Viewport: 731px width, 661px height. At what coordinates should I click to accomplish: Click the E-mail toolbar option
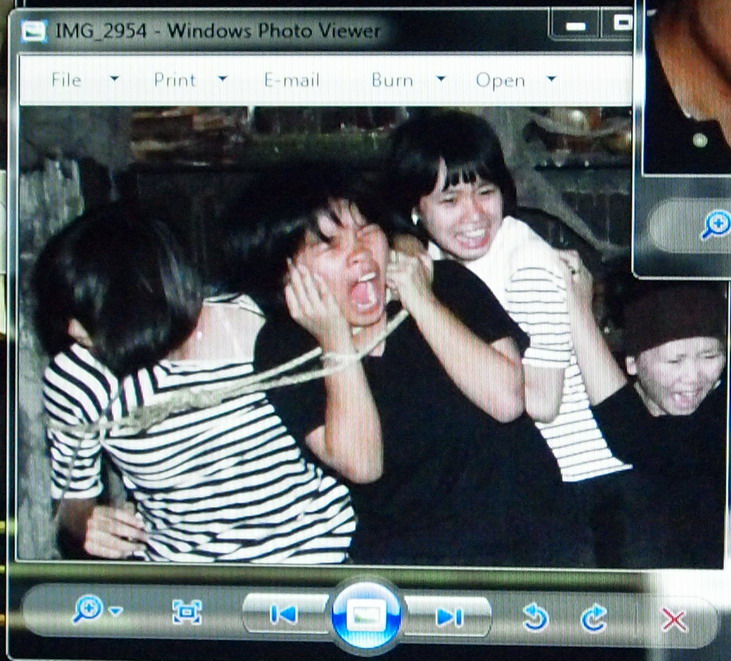point(292,80)
